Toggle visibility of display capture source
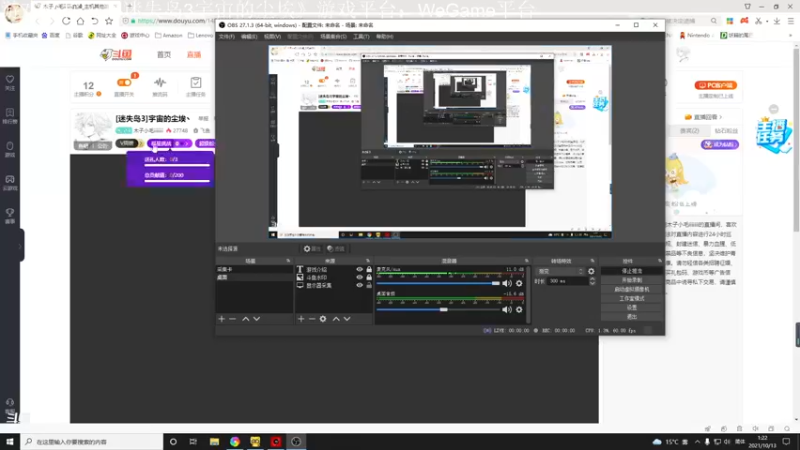The width and height of the screenshot is (800, 450). 359,286
